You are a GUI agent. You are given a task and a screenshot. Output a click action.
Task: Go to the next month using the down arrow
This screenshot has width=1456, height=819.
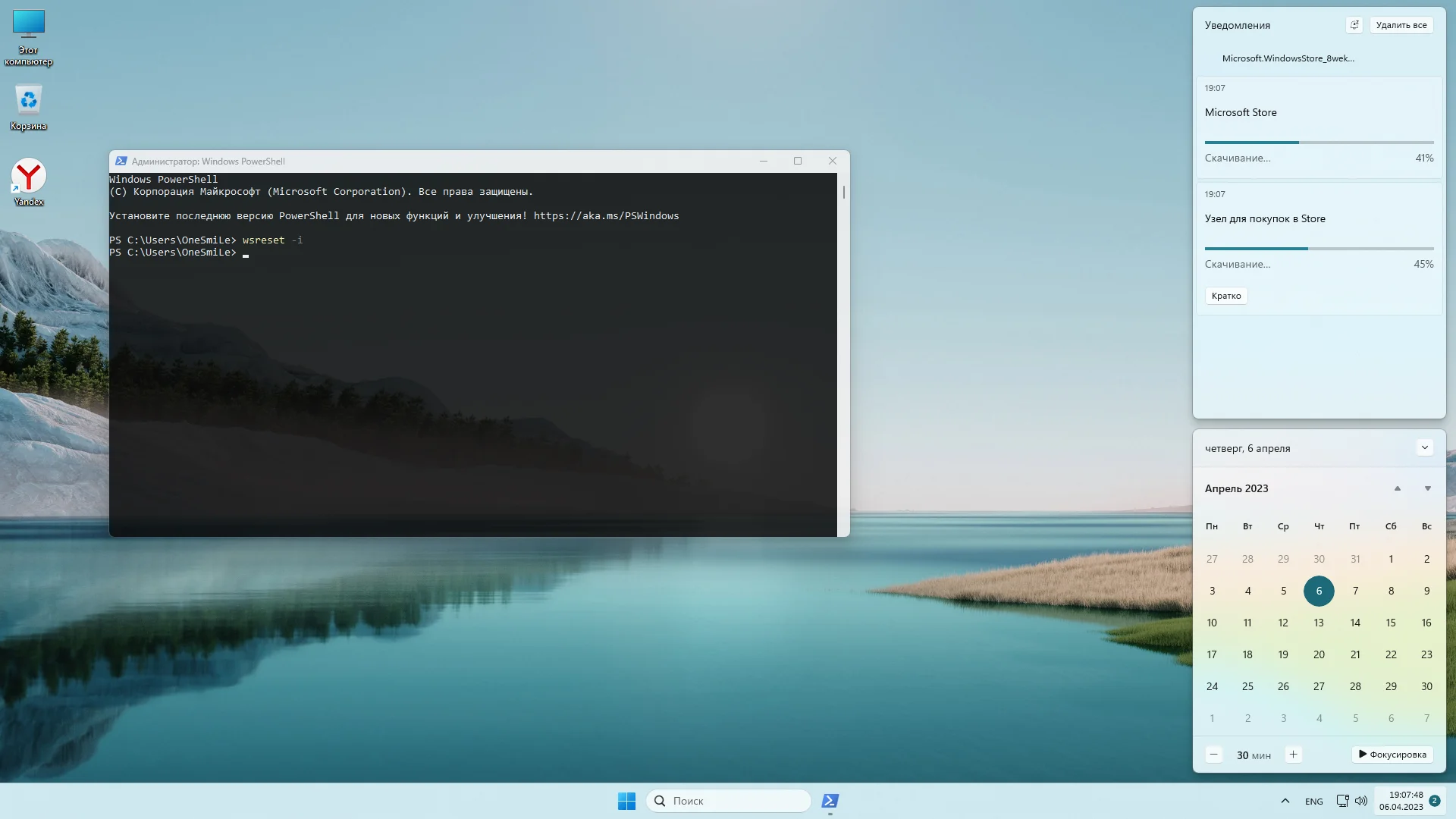(x=1427, y=488)
